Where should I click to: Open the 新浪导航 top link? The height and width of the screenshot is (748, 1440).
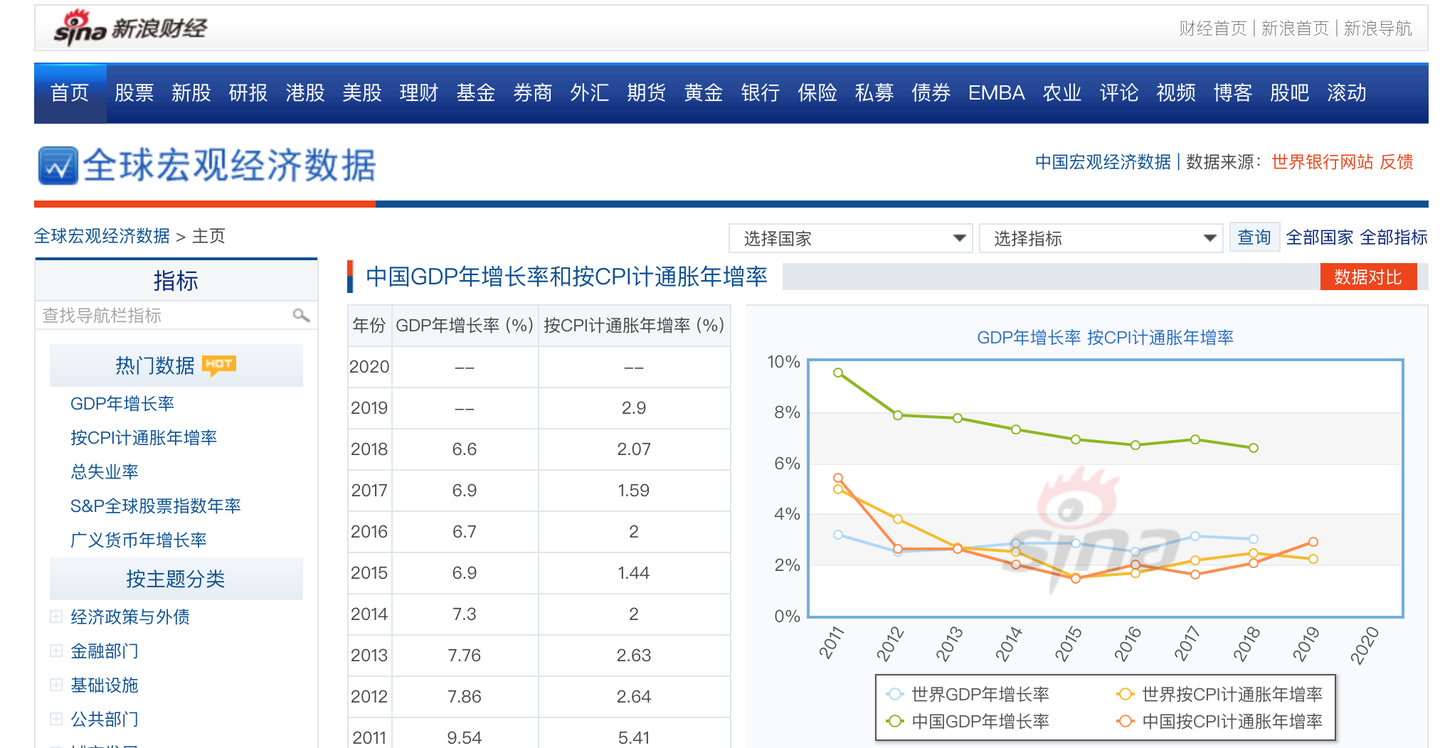point(1378,29)
